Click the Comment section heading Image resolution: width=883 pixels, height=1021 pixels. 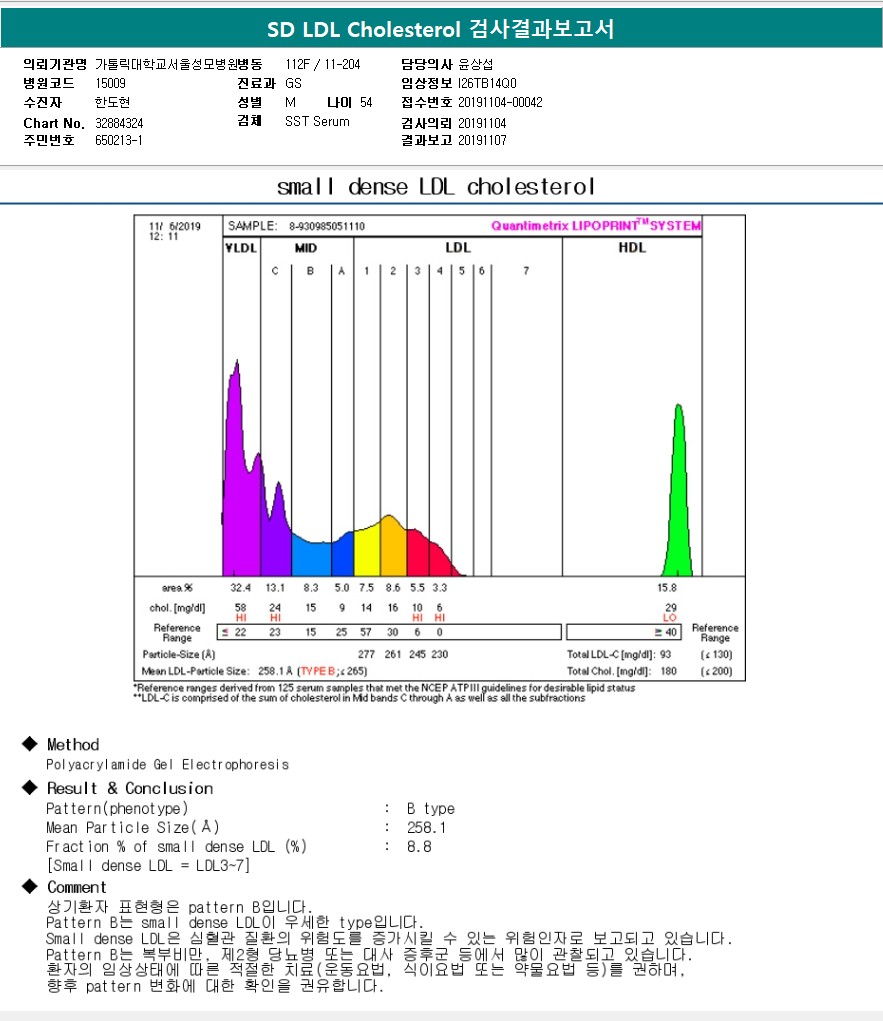pos(76,887)
